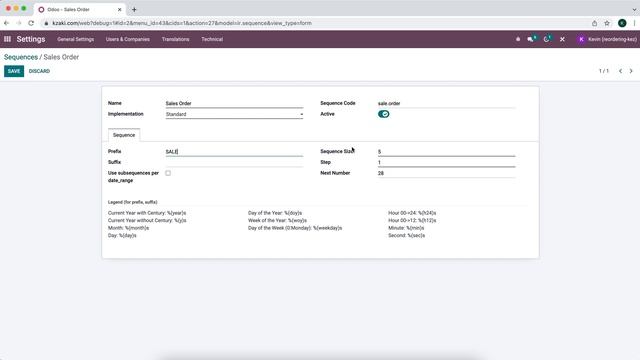Image resolution: width=640 pixels, height=360 pixels.
Task: Open the conversations messages icon
Action: pyautogui.click(x=531, y=39)
